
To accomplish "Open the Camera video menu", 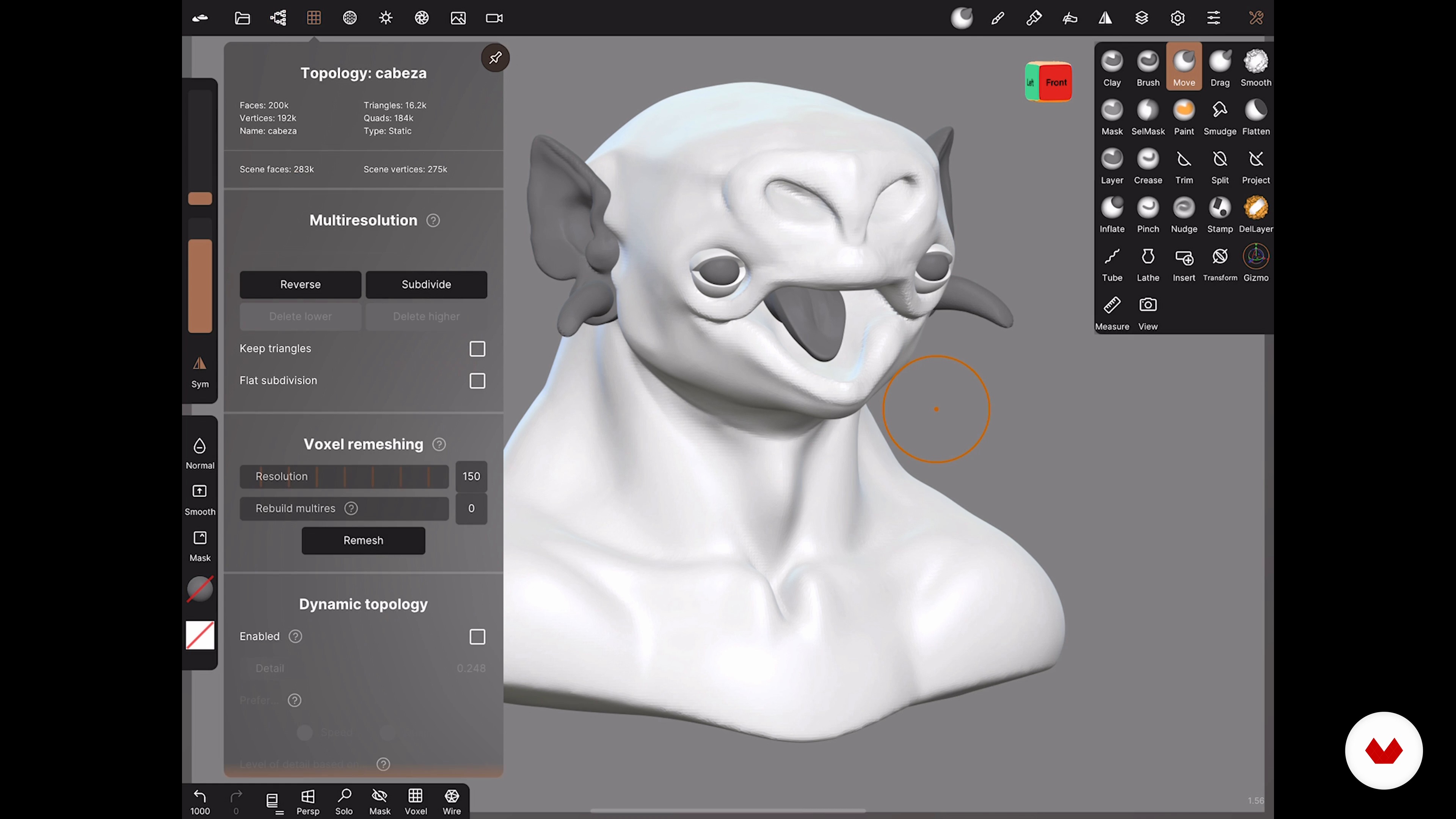I will [x=494, y=18].
